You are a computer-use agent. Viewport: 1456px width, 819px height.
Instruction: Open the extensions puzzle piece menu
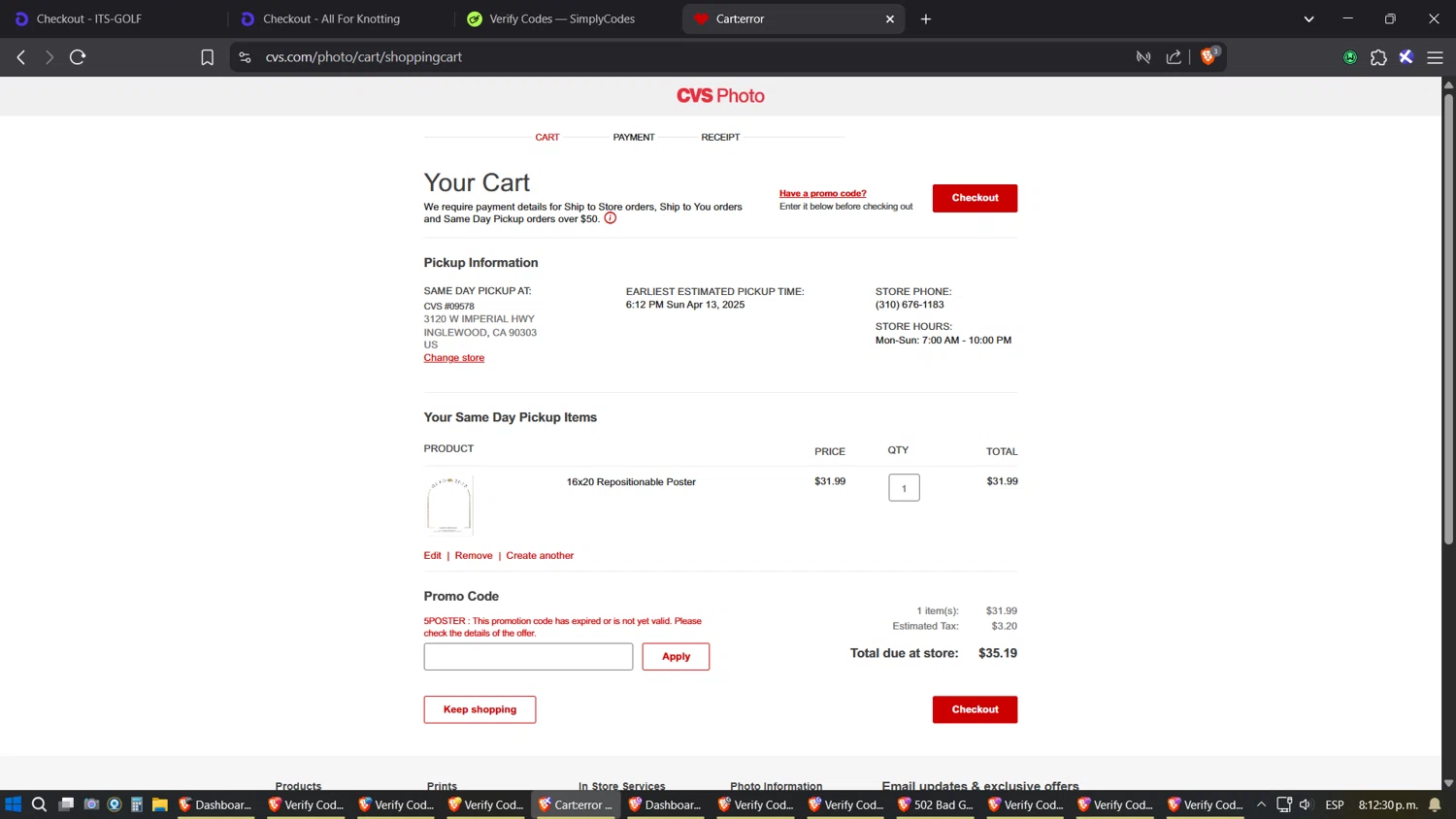coord(1378,57)
